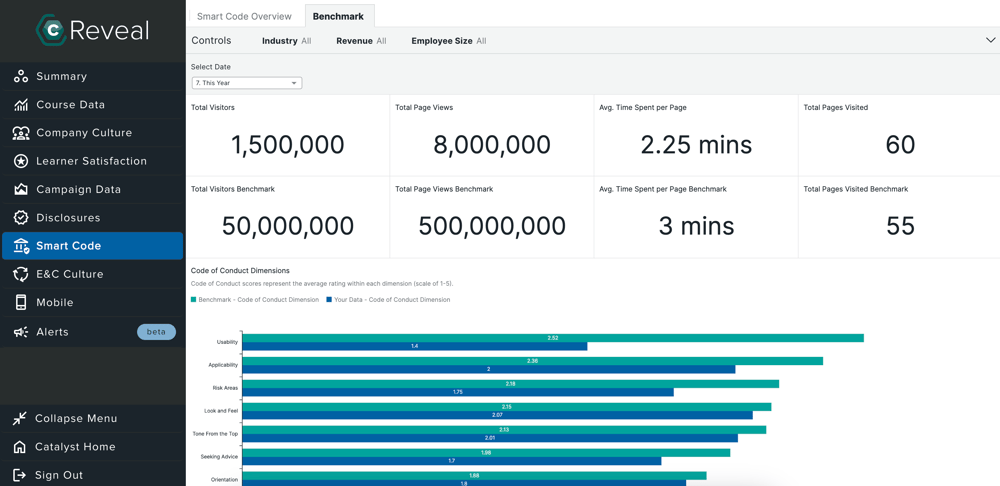Click the Sign Out icon
The height and width of the screenshot is (486, 1000).
20,475
